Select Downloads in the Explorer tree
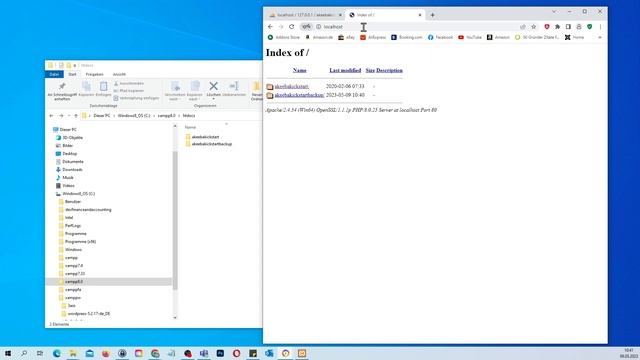640x360 pixels. click(72, 169)
